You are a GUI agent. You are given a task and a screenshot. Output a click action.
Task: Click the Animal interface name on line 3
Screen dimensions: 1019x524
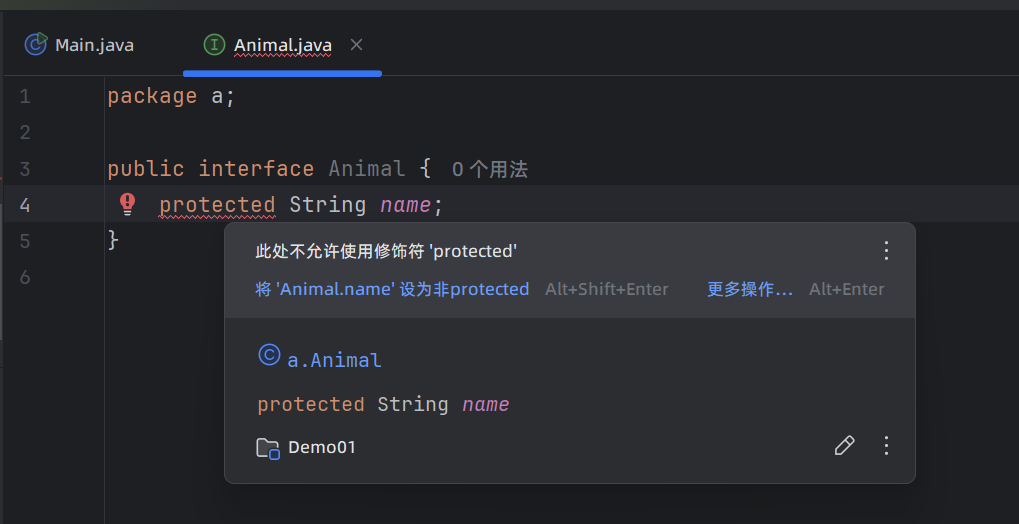(x=366, y=168)
